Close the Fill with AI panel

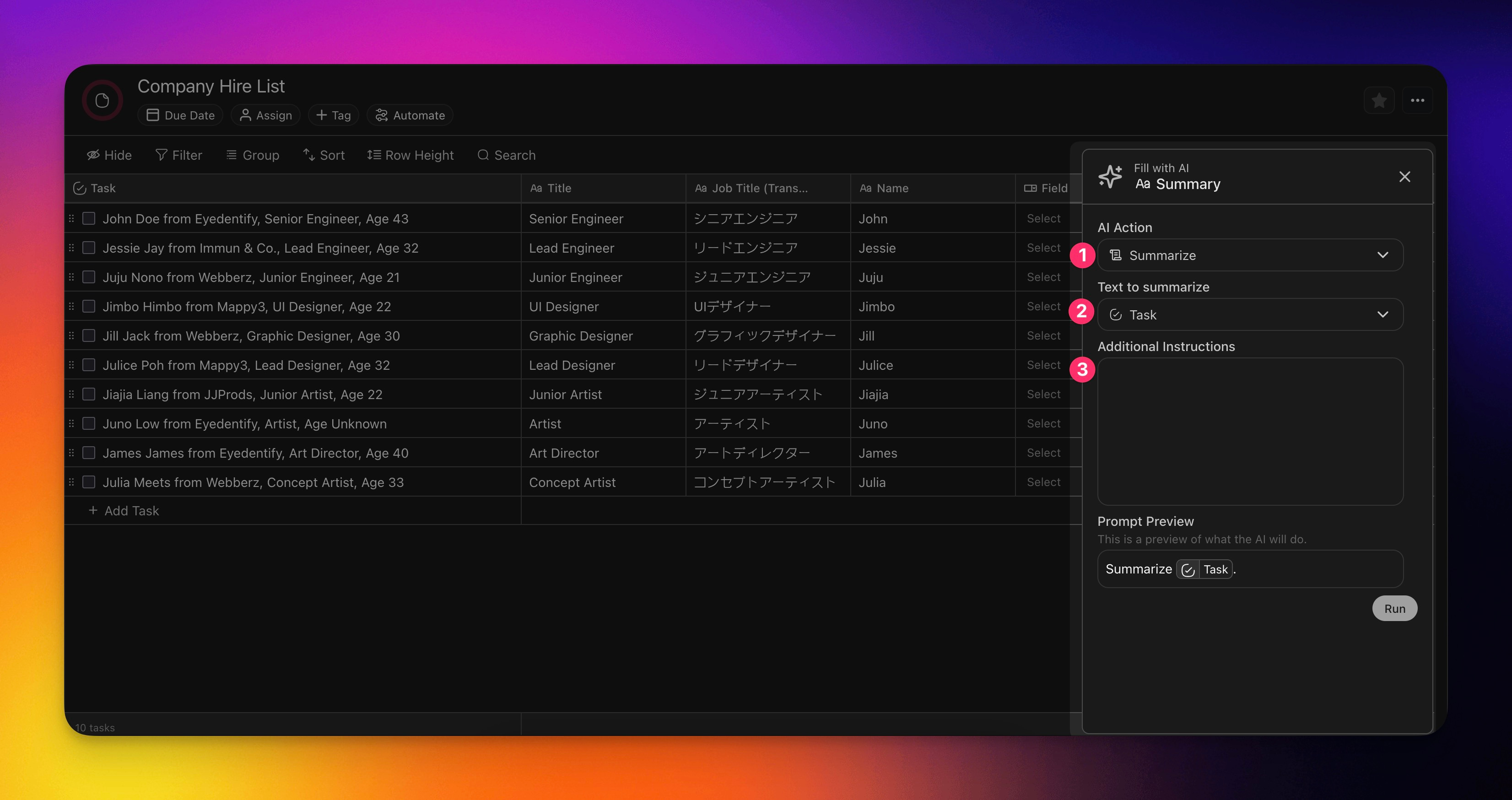coord(1404,177)
